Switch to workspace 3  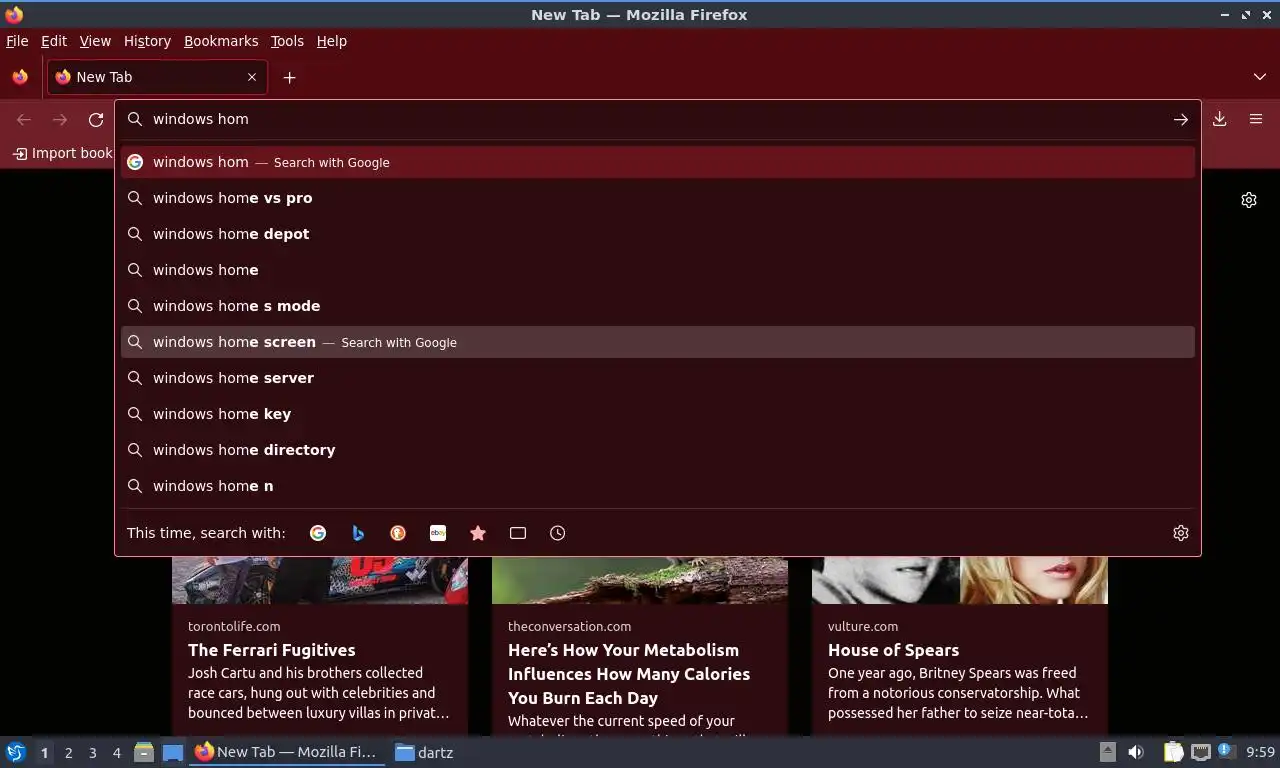click(92, 752)
